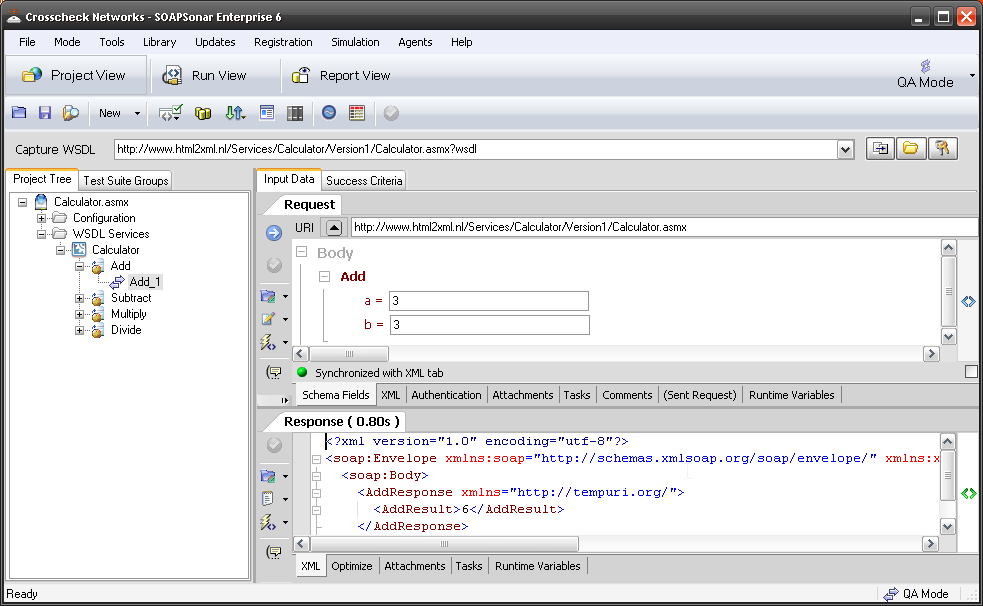Click the yellow cylinders database toolbar icon
This screenshot has width=983, height=606.
click(202, 113)
